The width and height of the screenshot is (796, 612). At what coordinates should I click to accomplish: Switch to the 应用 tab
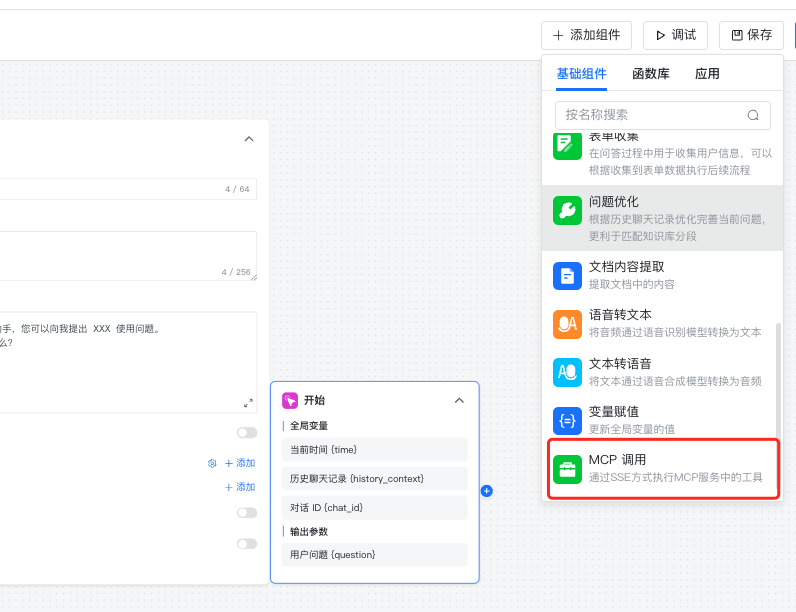pyautogui.click(x=707, y=74)
